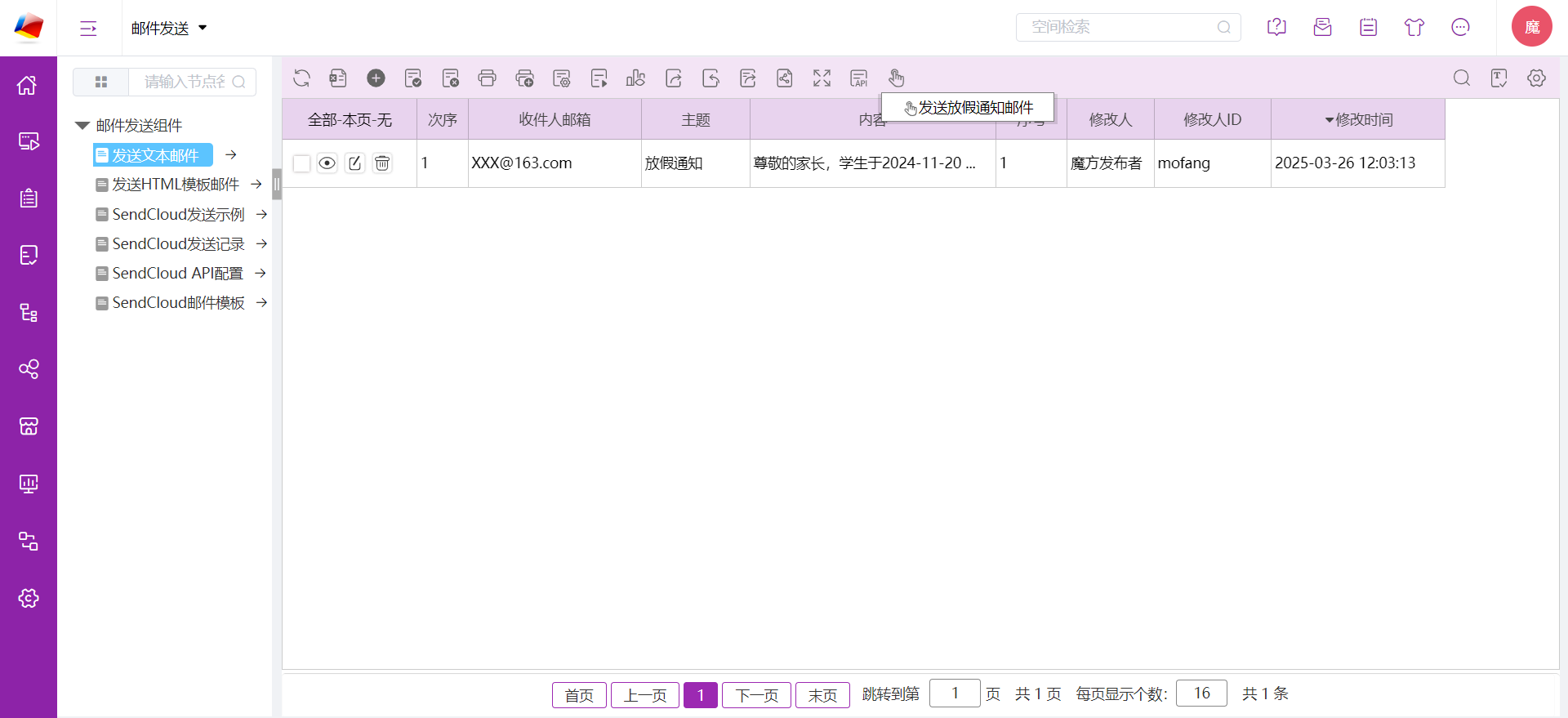The image size is (1568, 718).
Task: Click the share nodes sidebar icon
Action: 29,369
